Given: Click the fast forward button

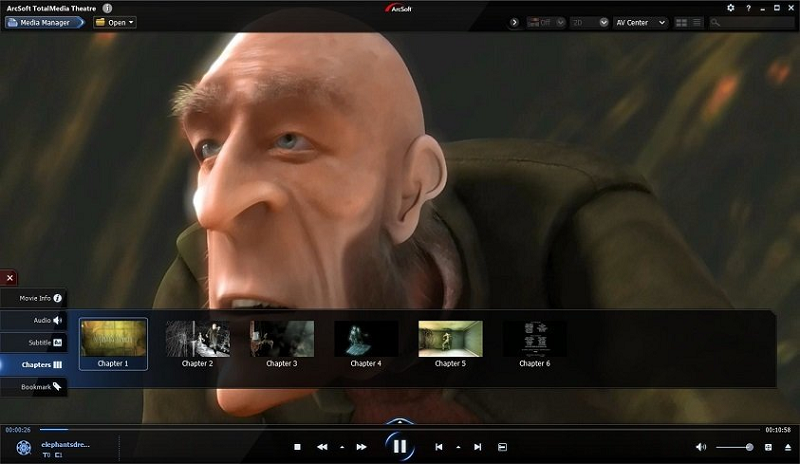Looking at the screenshot, I should pos(361,447).
